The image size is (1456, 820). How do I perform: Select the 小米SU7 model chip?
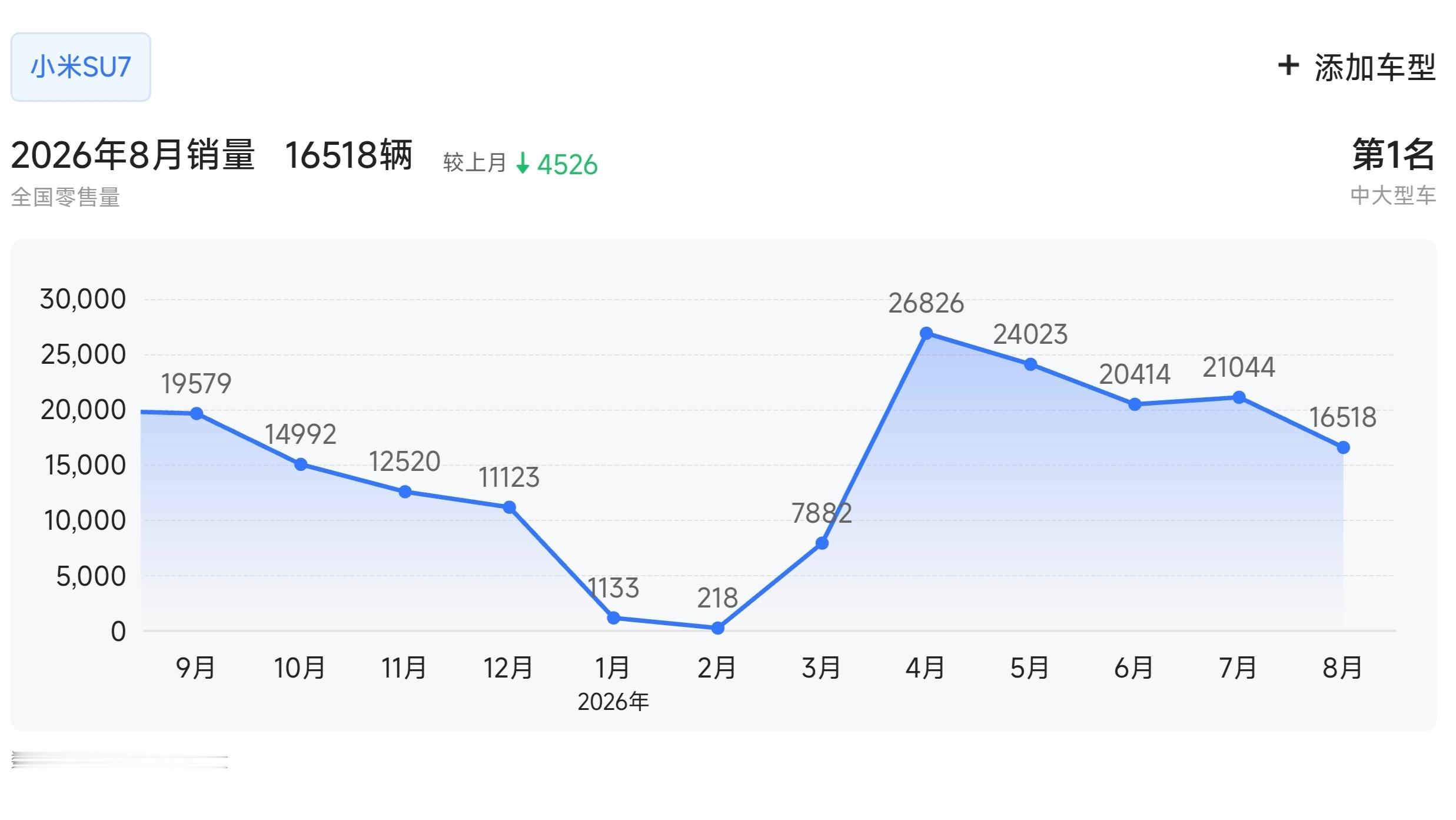click(x=81, y=67)
